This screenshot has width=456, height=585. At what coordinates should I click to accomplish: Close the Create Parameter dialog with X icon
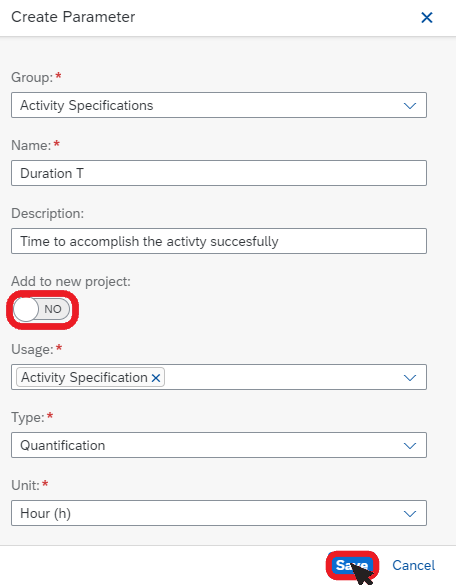(x=427, y=17)
